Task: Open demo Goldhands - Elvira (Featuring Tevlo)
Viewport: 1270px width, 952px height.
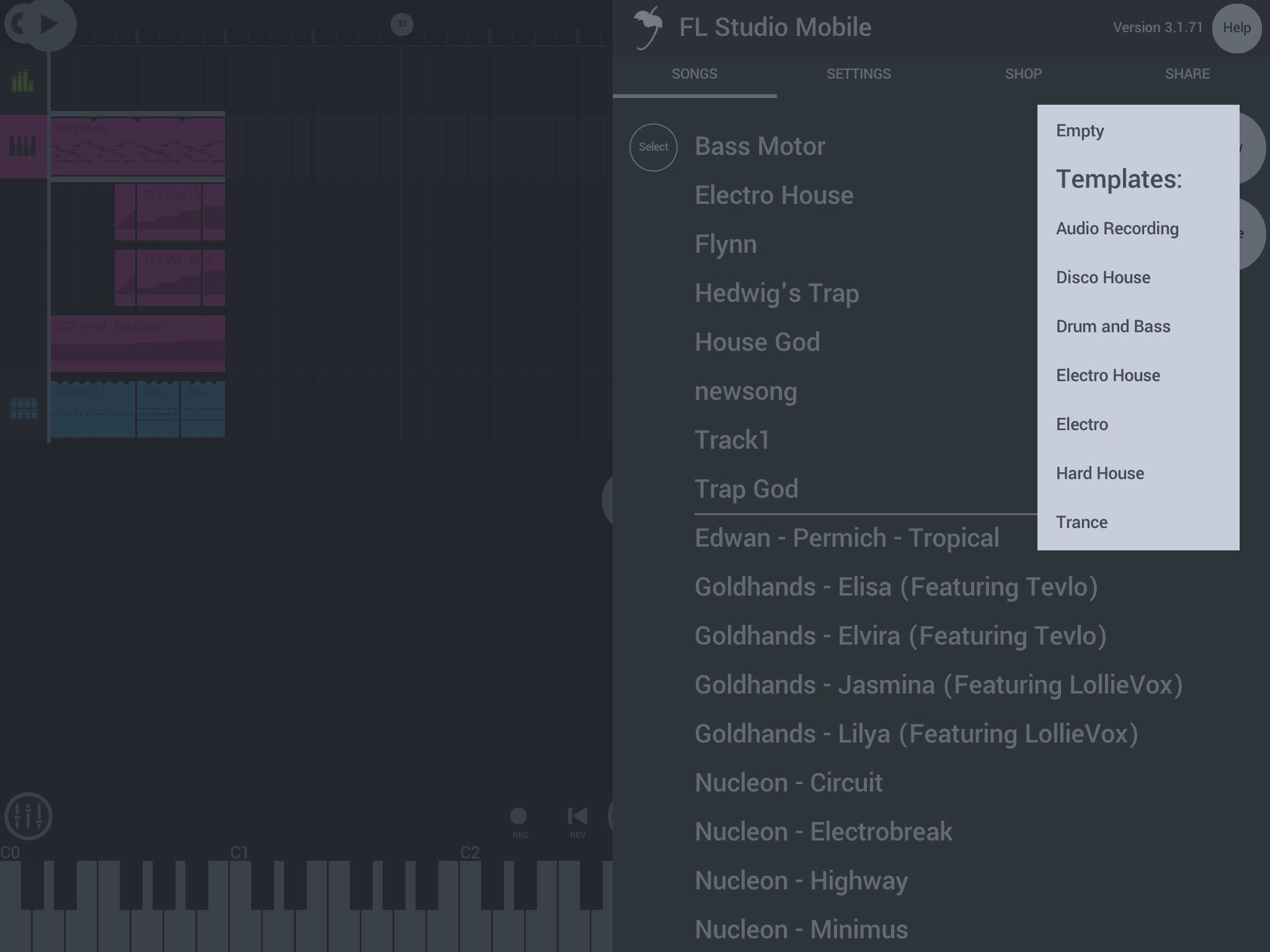Action: (900, 637)
